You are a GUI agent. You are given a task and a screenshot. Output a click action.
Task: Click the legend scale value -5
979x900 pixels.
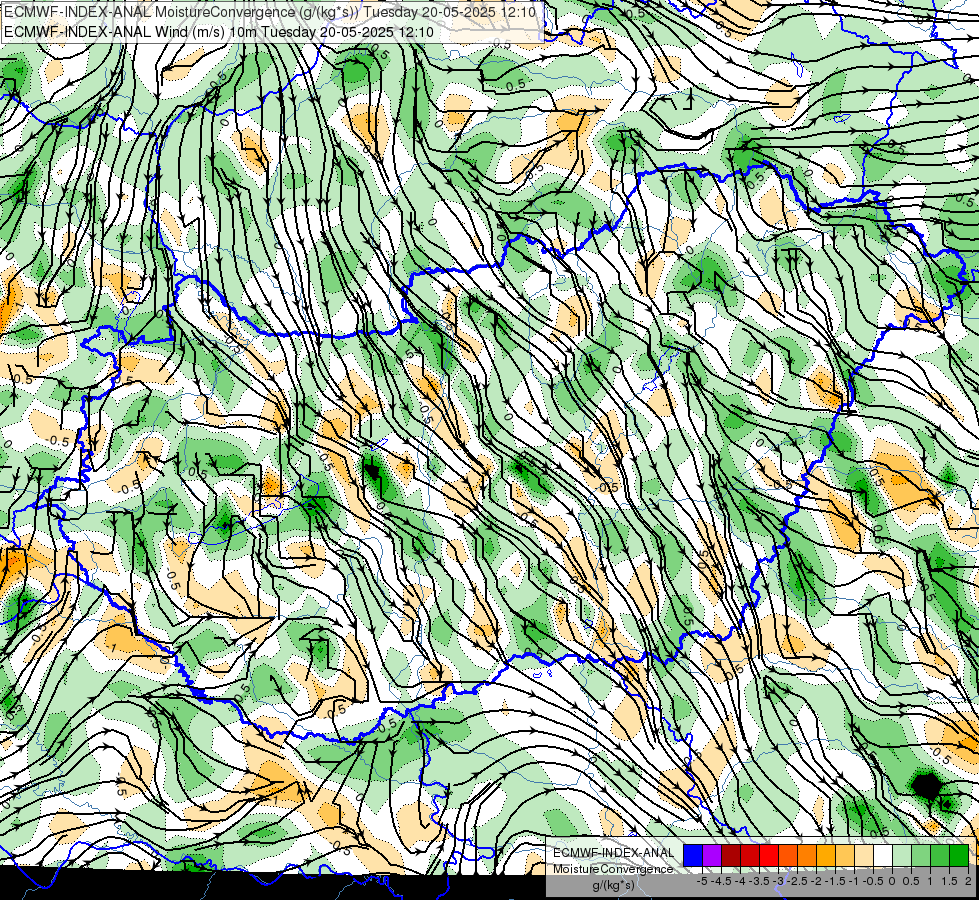point(702,881)
